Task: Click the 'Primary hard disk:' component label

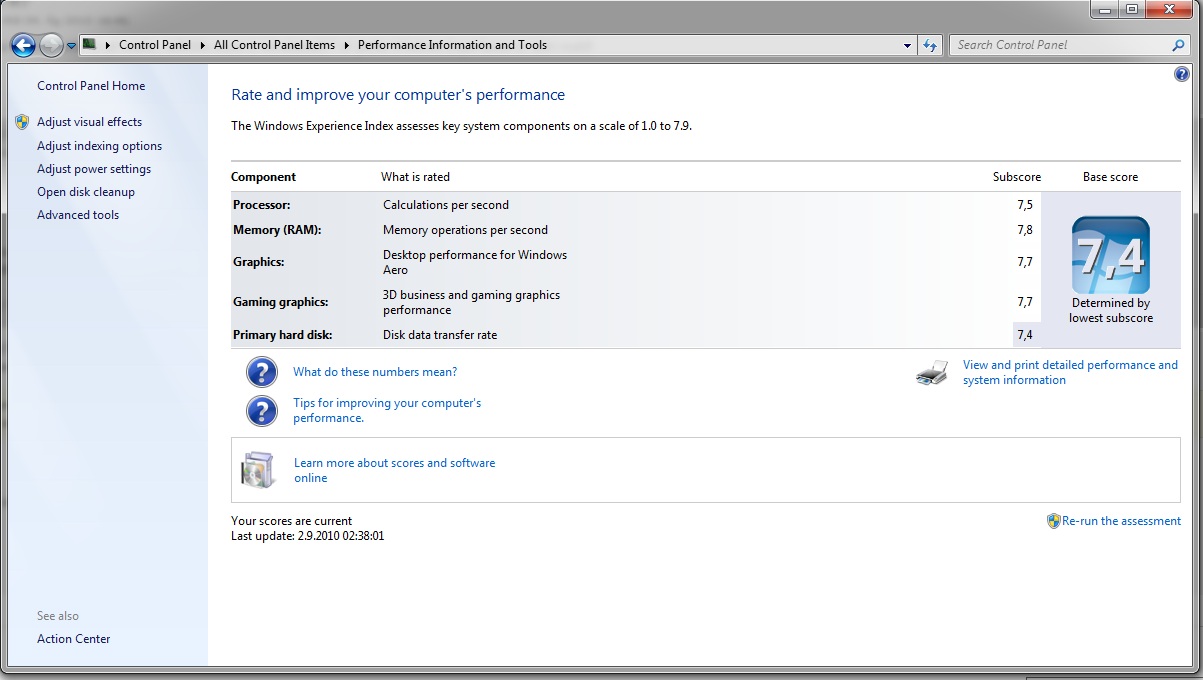Action: 283,335
